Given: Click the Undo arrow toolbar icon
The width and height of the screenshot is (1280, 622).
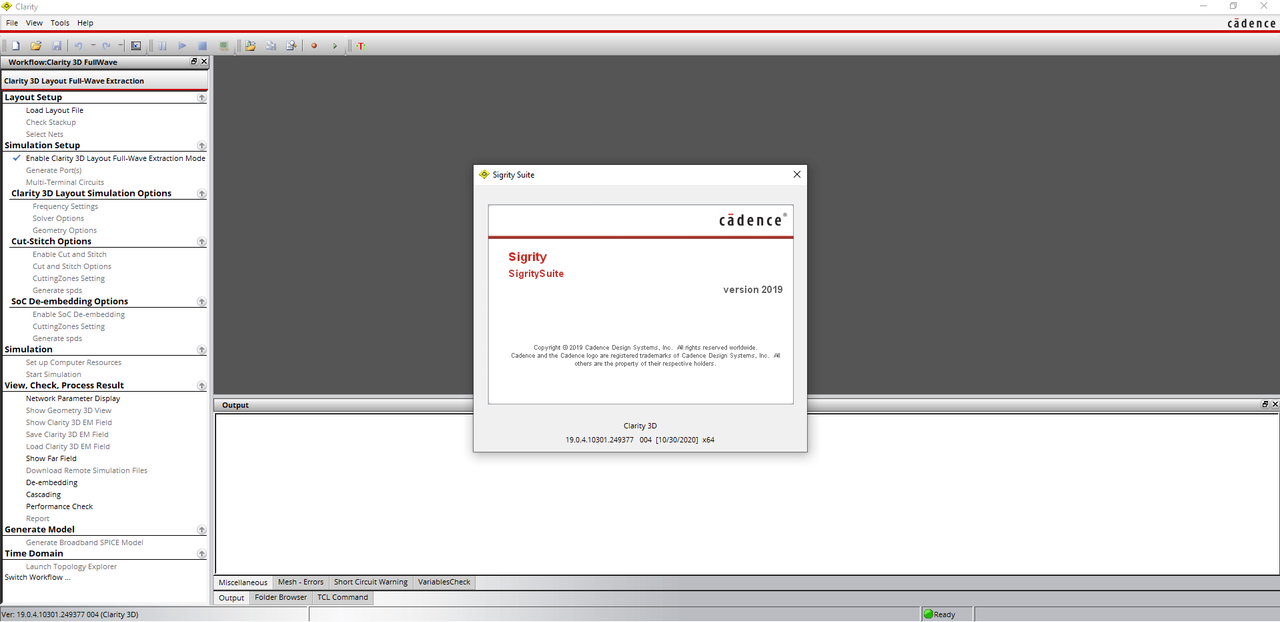Looking at the screenshot, I should (78, 46).
